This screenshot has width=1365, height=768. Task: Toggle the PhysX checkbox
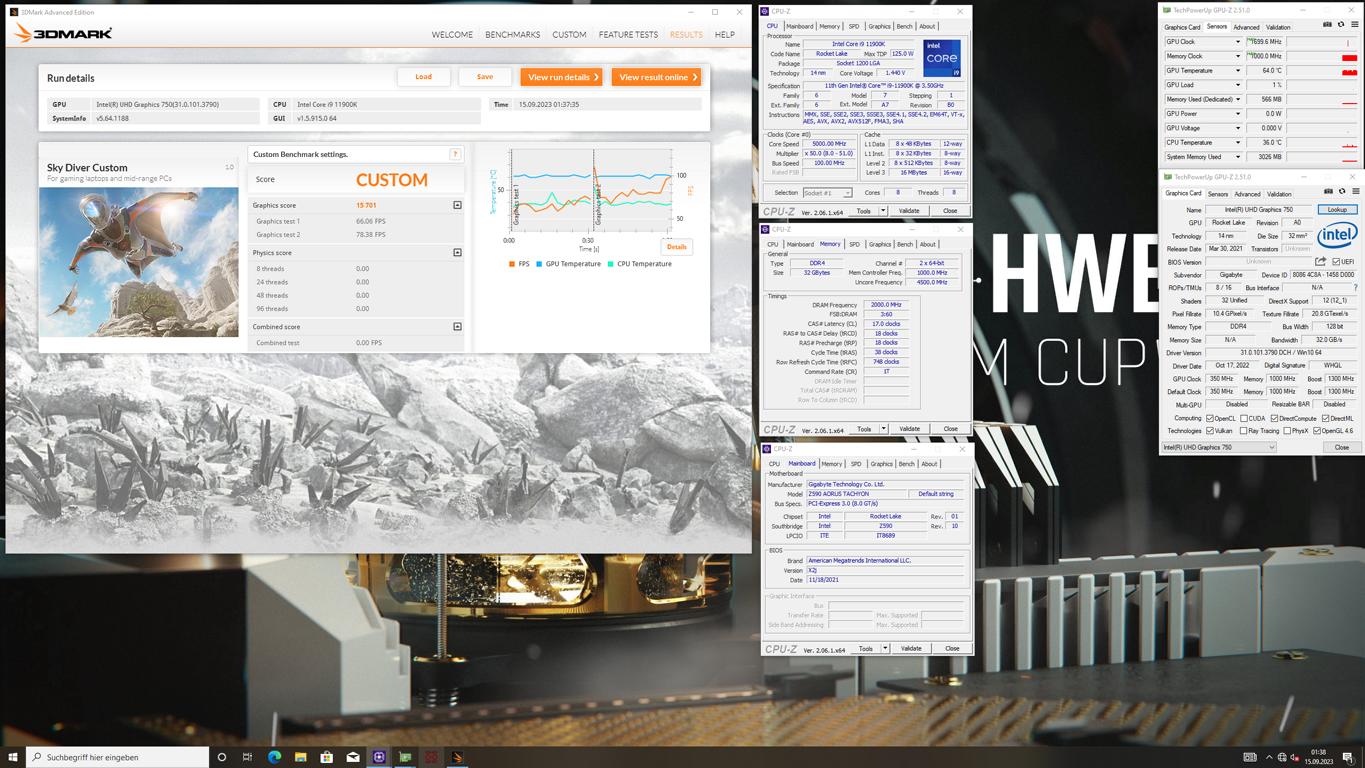[1287, 431]
